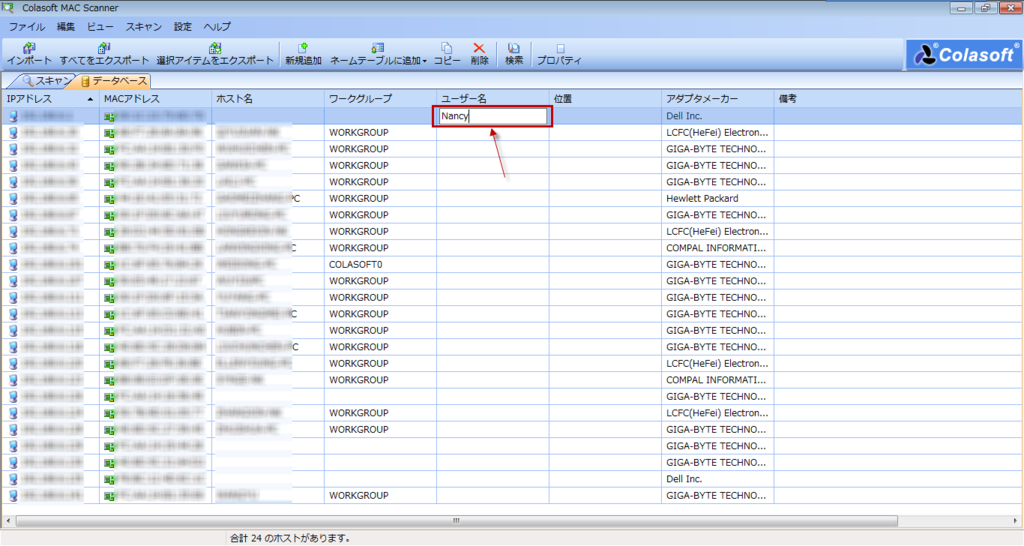Sort by the 備考 column header
Image resolution: width=1024 pixels, height=546 pixels.
coord(897,99)
